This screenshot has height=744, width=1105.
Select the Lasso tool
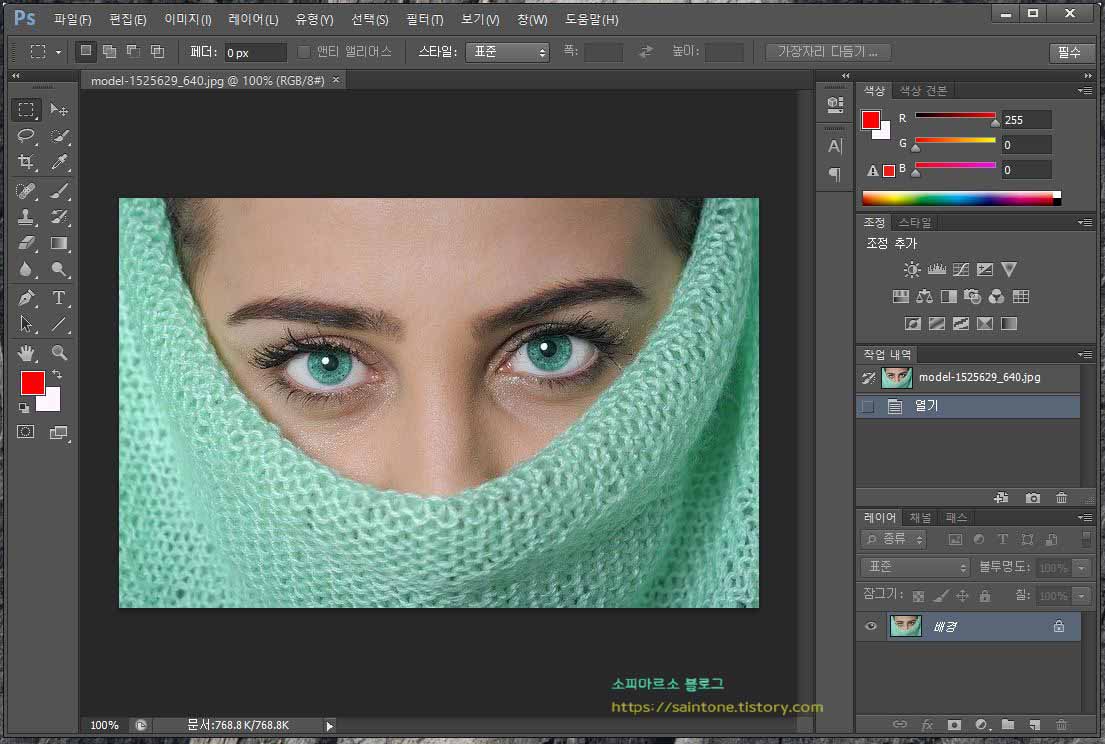(26, 136)
